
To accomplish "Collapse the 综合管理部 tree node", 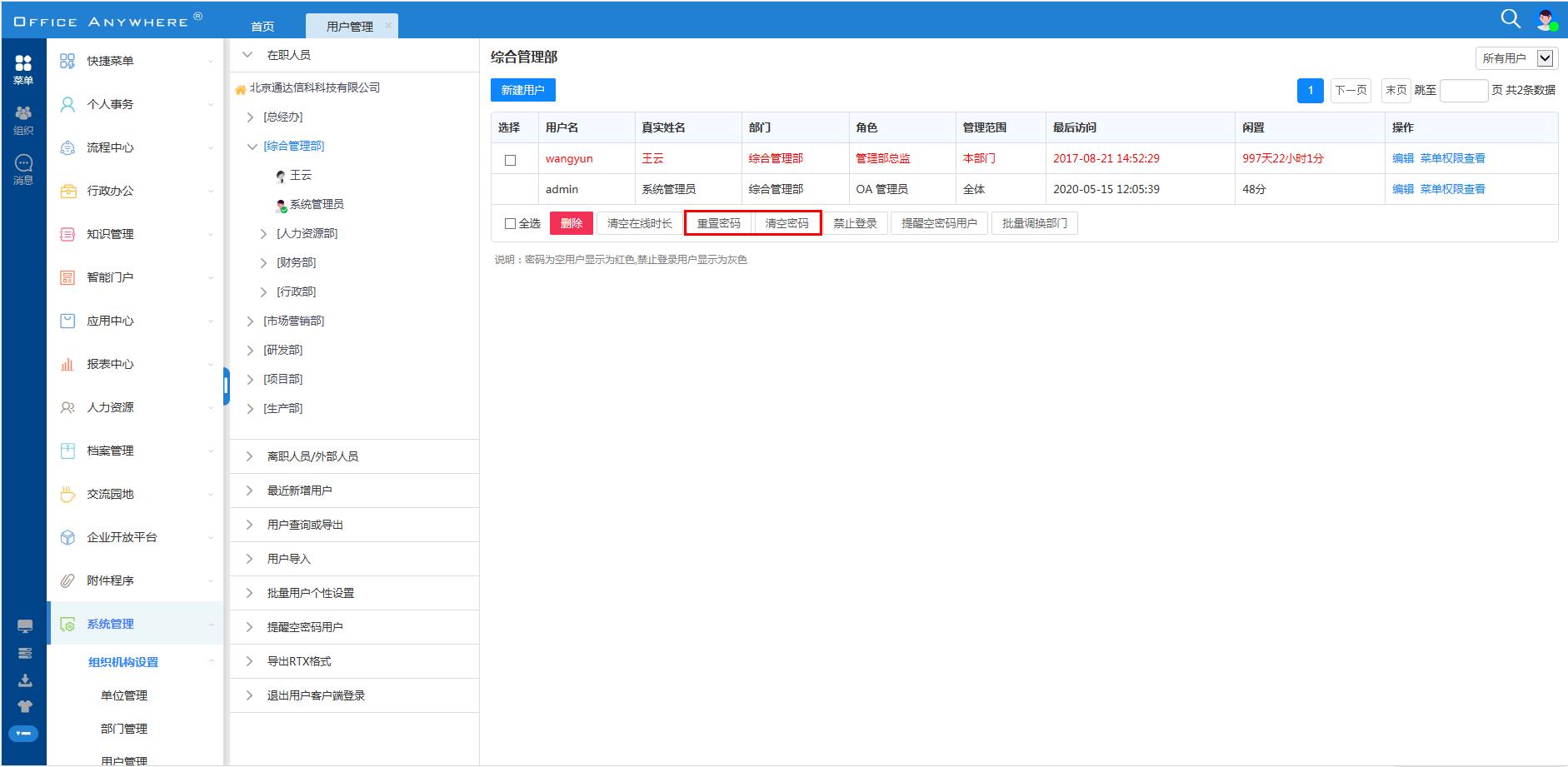I will (x=252, y=147).
